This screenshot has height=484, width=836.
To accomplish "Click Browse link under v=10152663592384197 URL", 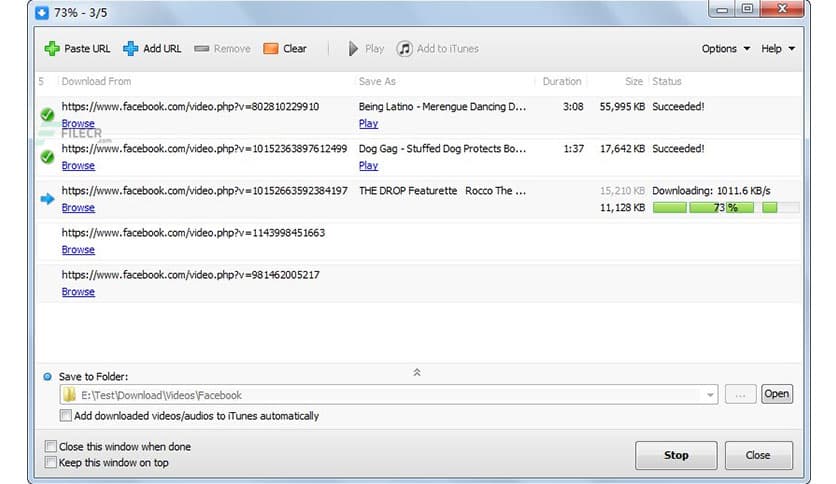I will click(78, 207).
